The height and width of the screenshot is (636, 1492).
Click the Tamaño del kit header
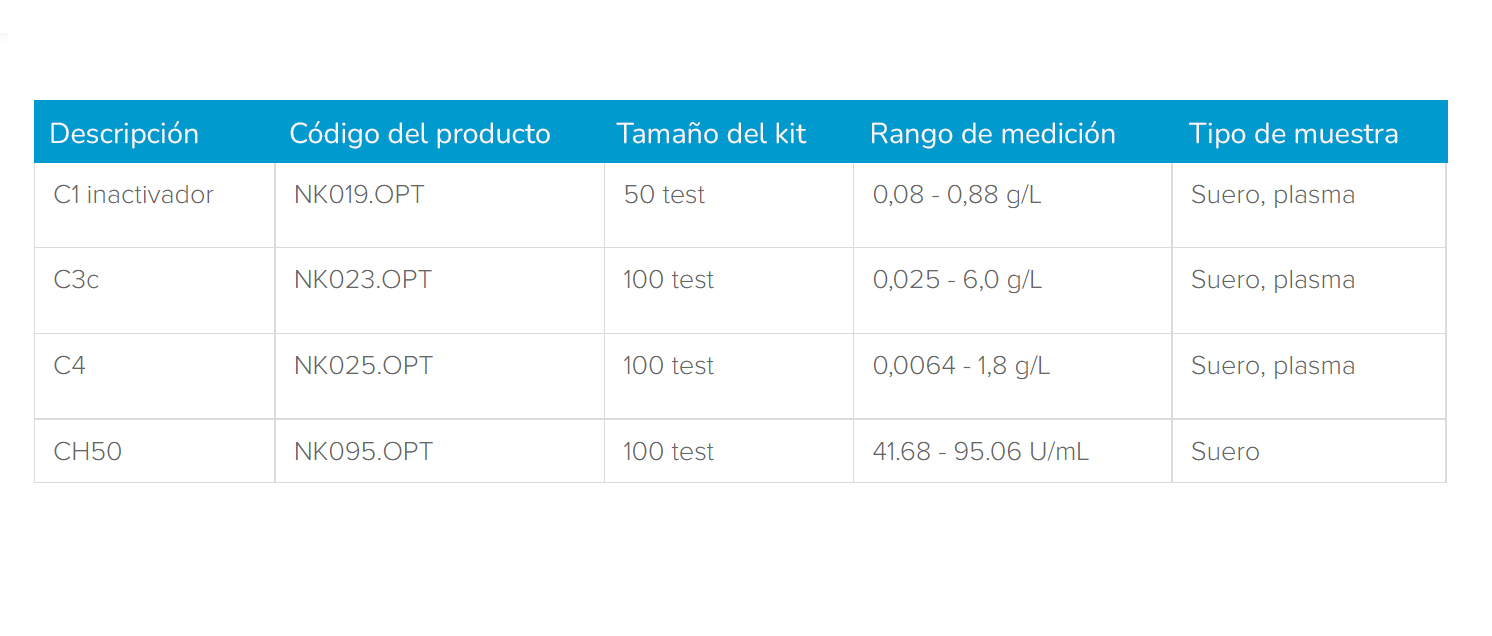click(x=711, y=134)
